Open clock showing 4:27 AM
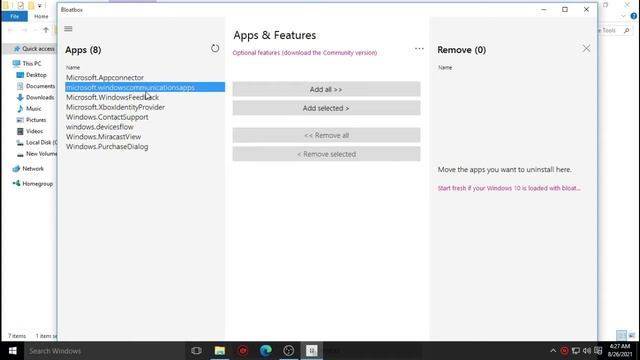Viewport: 640px width, 360px height. [x=620, y=351]
